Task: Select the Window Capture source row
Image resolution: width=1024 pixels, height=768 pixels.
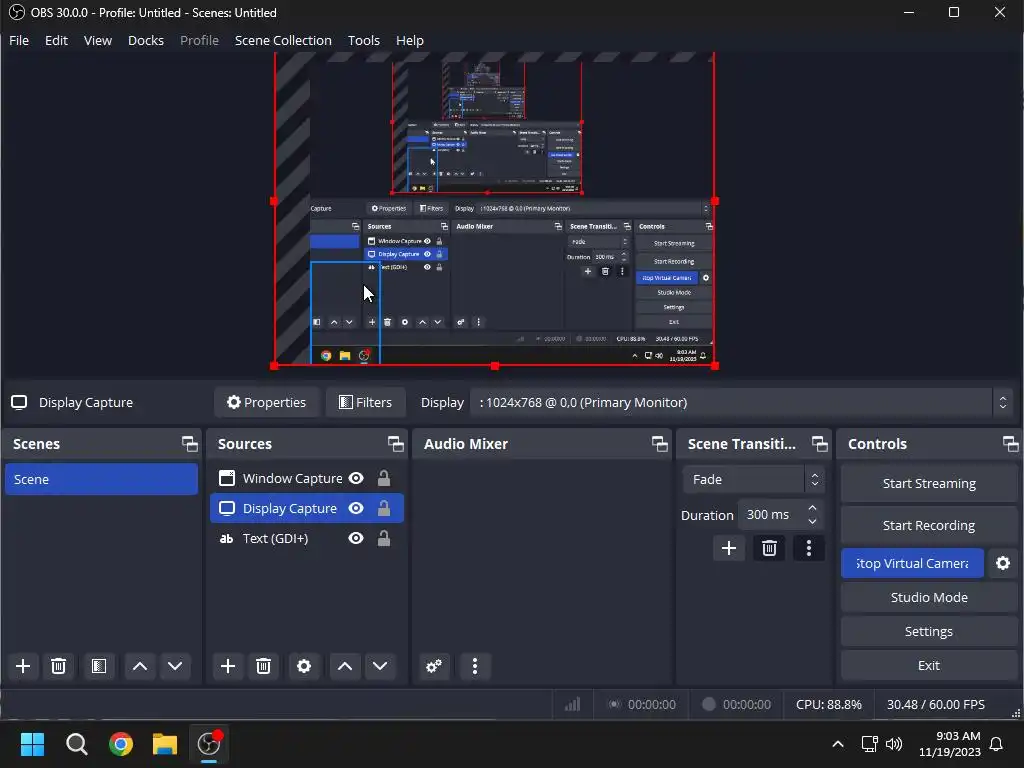Action: point(307,478)
